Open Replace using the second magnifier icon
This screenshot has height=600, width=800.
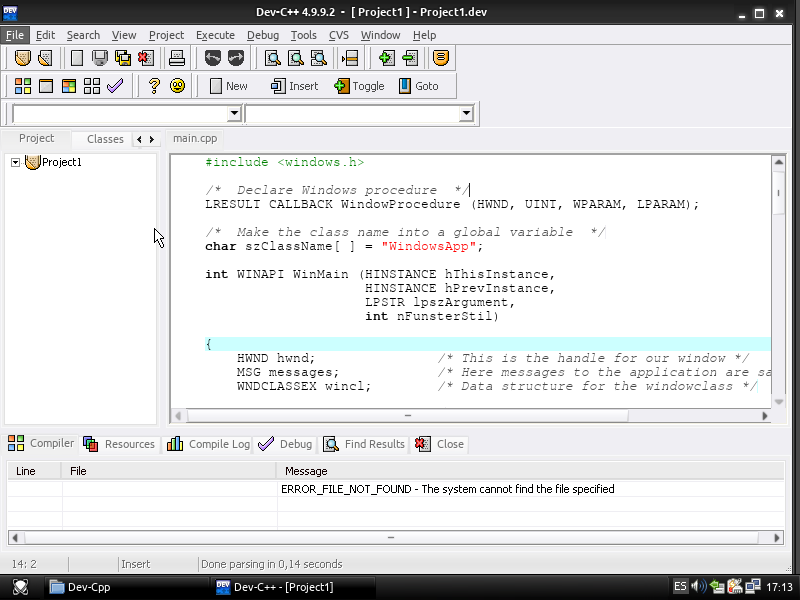[x=296, y=58]
